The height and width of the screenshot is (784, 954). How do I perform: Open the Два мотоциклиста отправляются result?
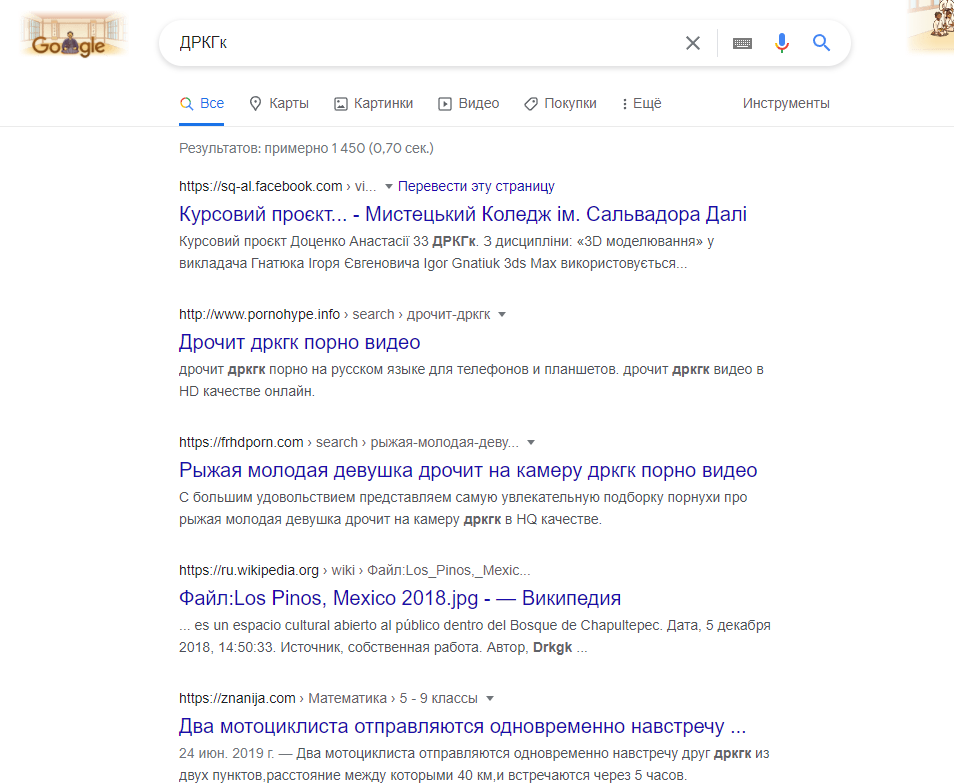[462, 726]
